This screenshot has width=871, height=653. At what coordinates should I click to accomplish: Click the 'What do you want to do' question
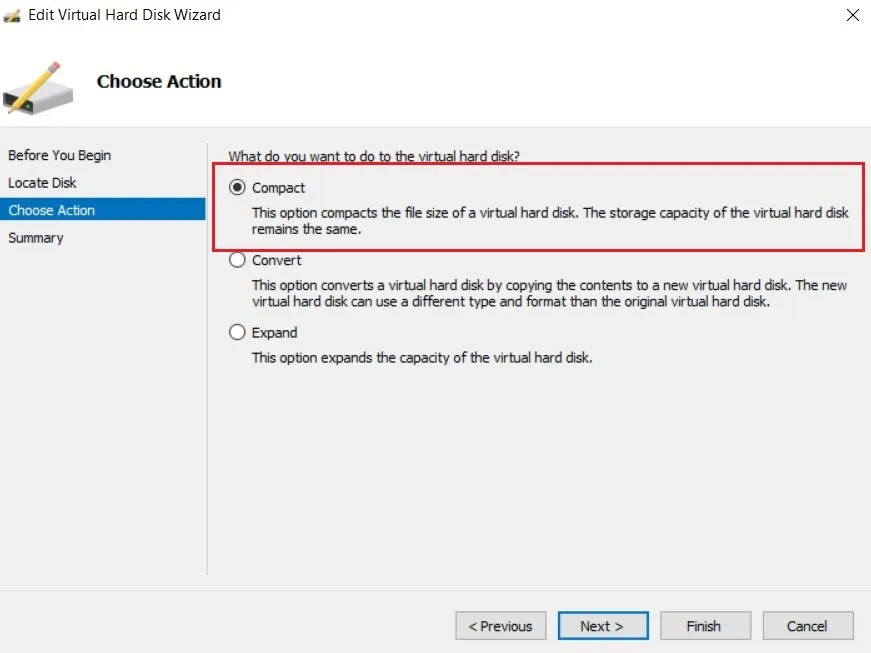click(x=374, y=156)
